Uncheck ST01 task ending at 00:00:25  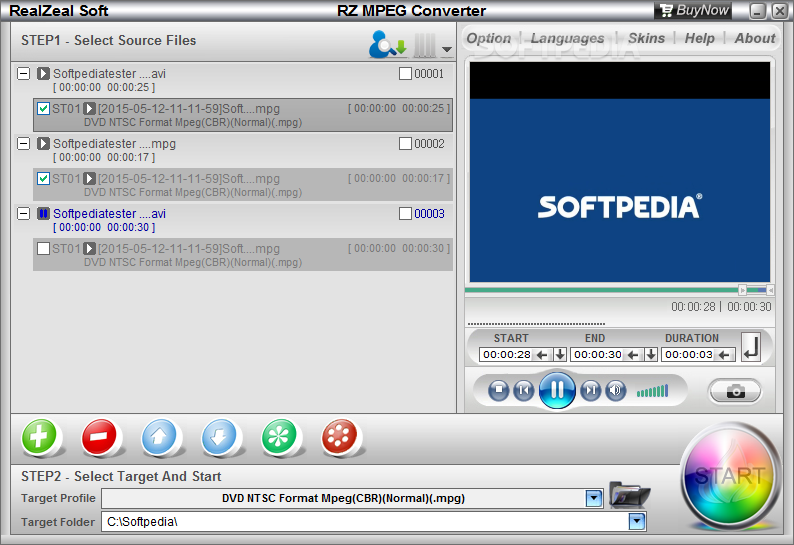44,108
